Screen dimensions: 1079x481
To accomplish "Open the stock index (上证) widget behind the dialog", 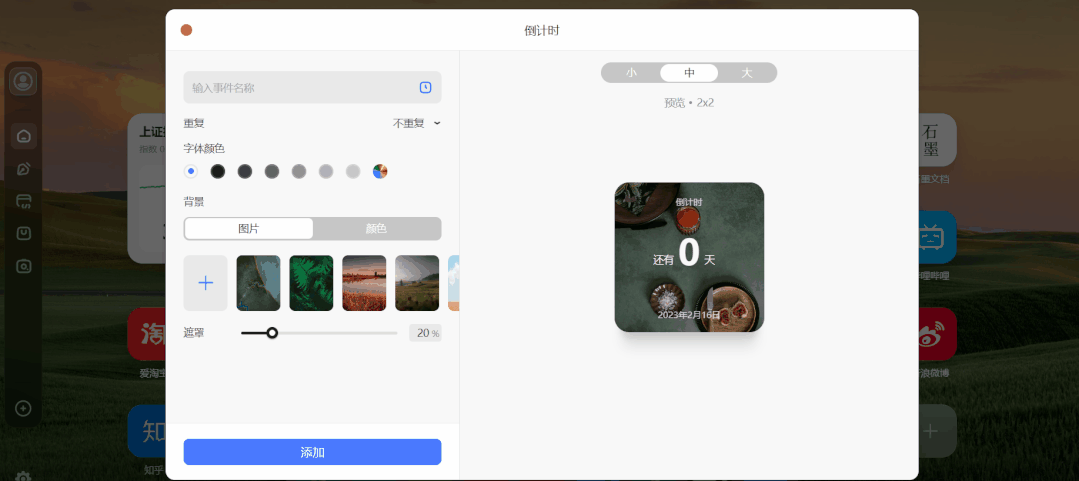I will (x=147, y=189).
